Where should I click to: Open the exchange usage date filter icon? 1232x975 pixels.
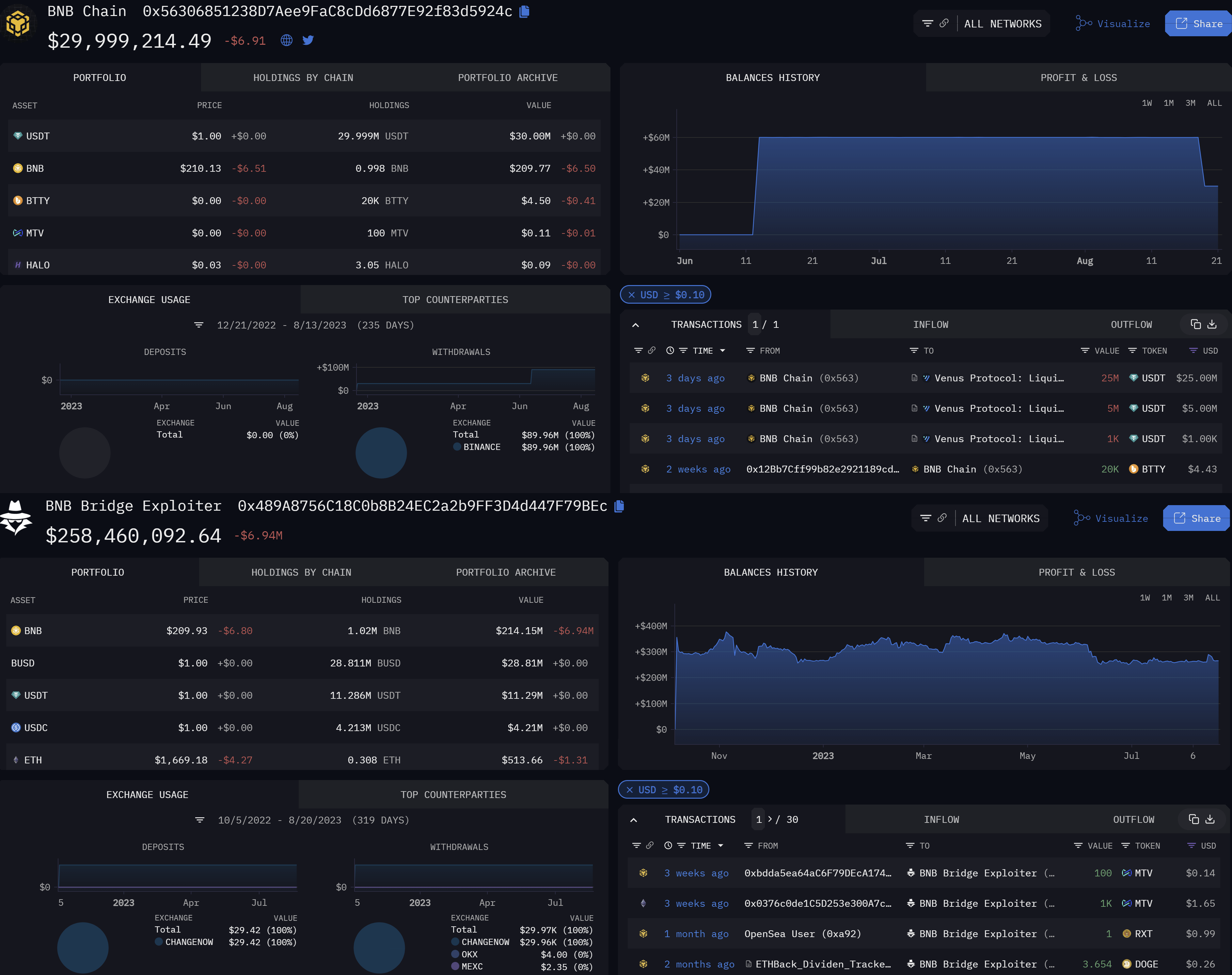pos(198,325)
